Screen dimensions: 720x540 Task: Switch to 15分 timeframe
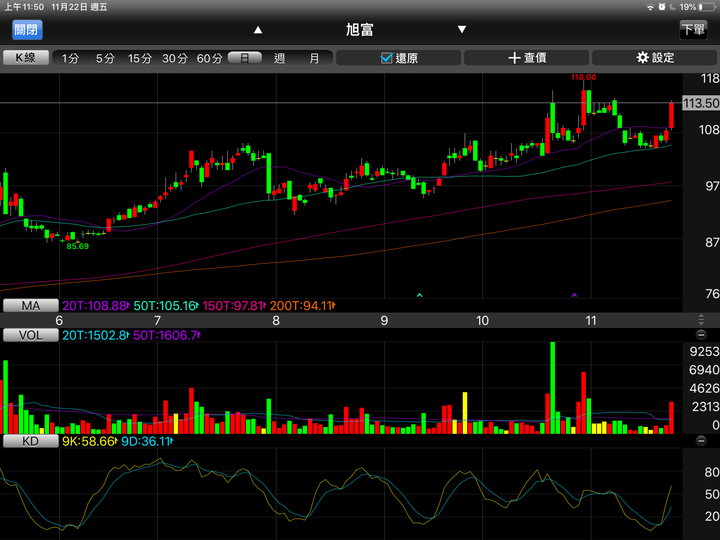pyautogui.click(x=140, y=58)
